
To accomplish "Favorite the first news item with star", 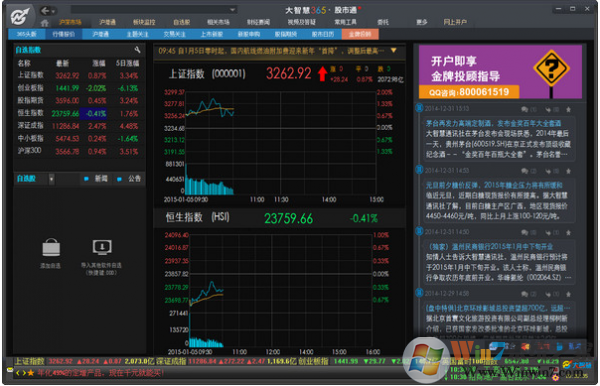I will coord(569,109).
